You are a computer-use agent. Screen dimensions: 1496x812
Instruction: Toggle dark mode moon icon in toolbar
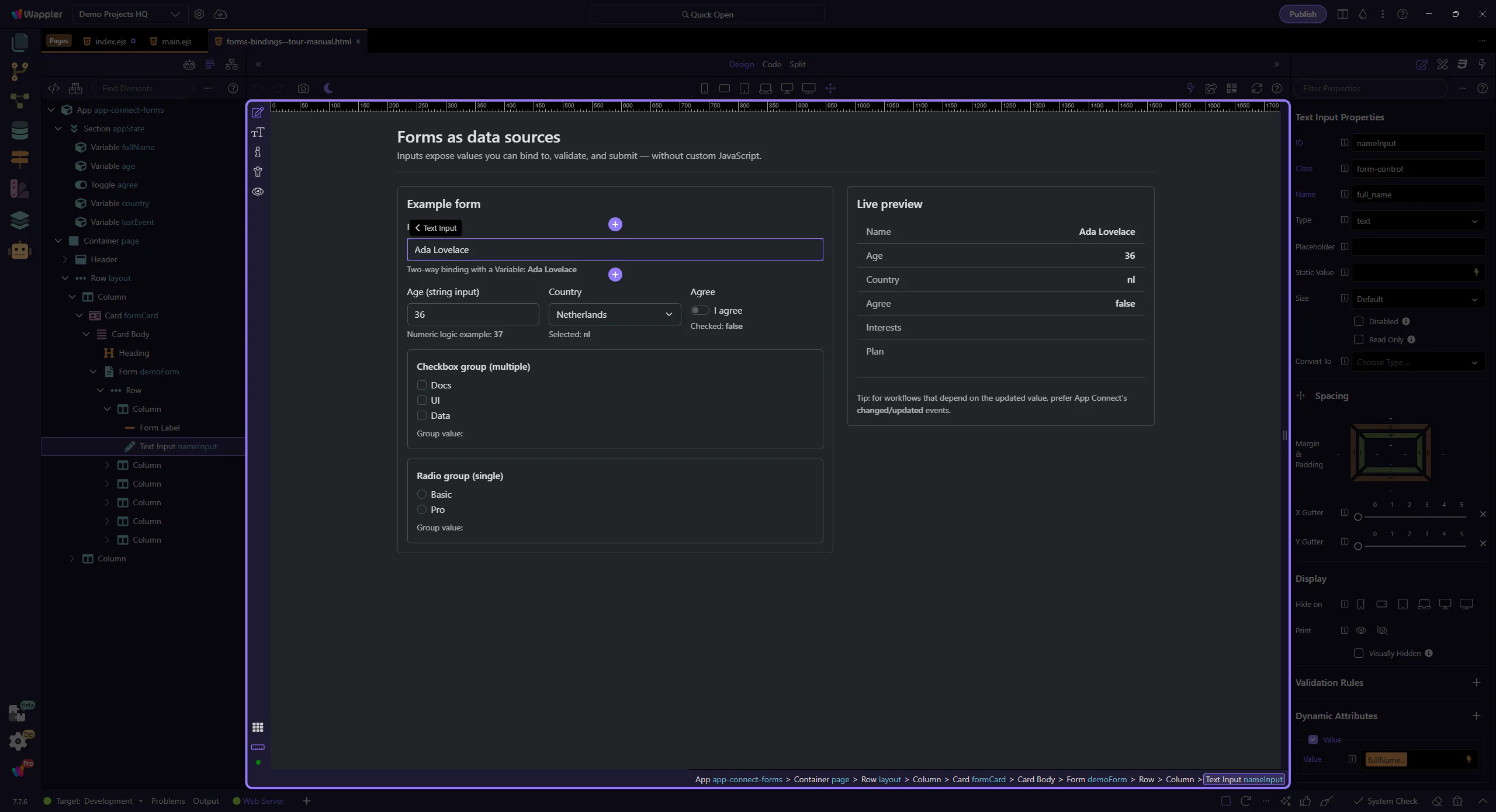click(x=328, y=88)
